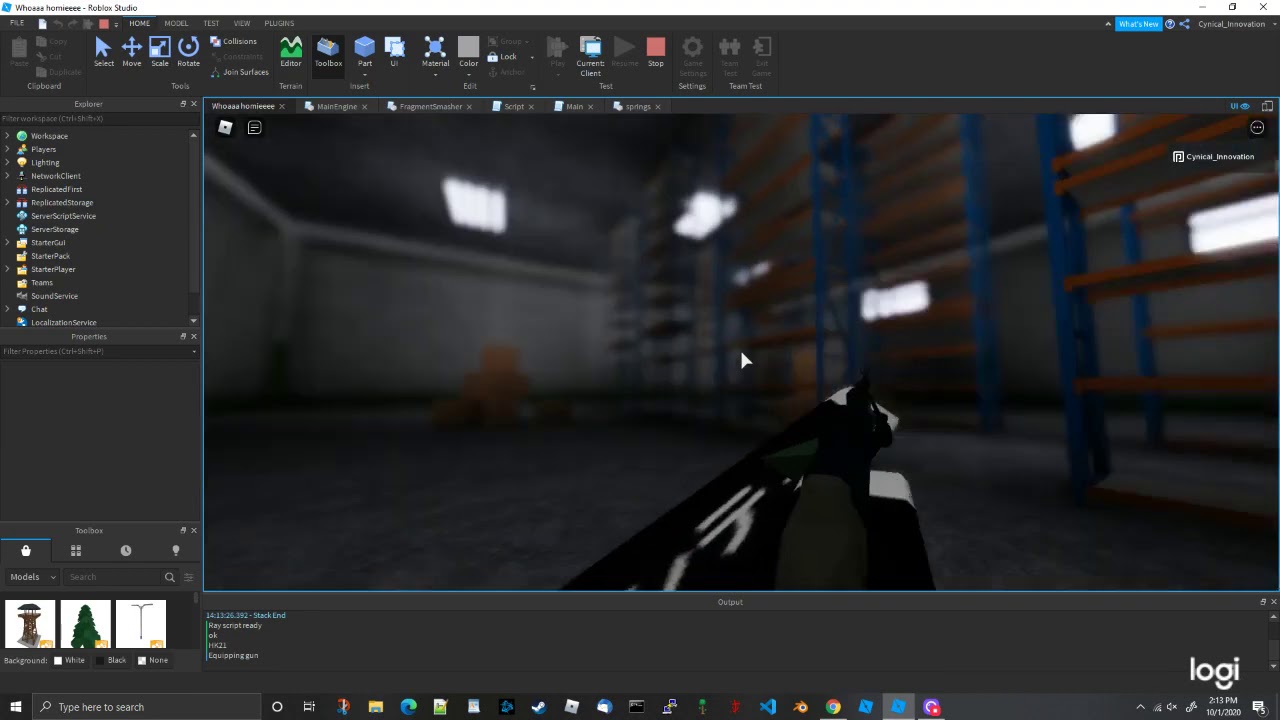Switch view with Current: Client button

pos(590,56)
